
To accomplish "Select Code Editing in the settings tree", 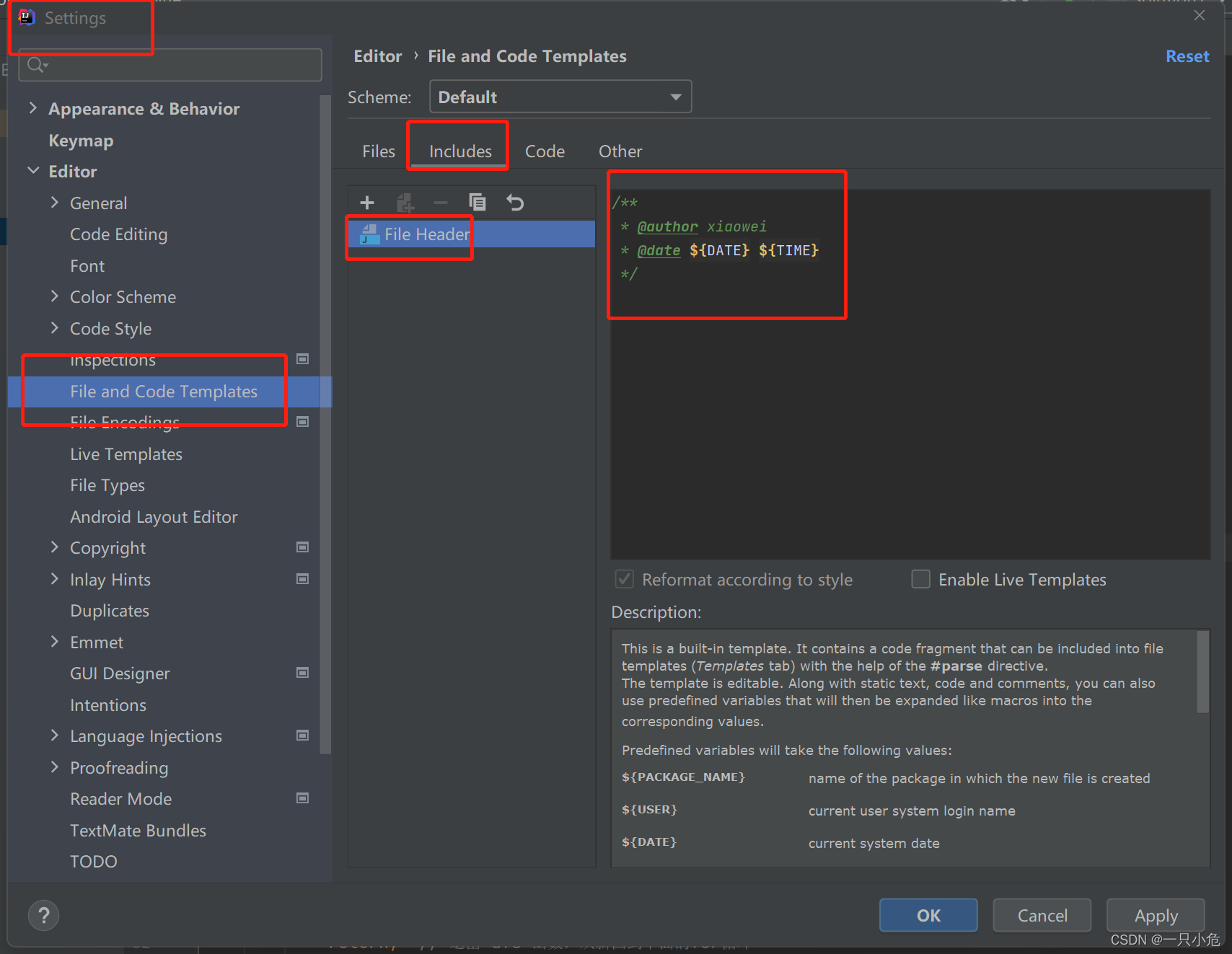I will 119,234.
